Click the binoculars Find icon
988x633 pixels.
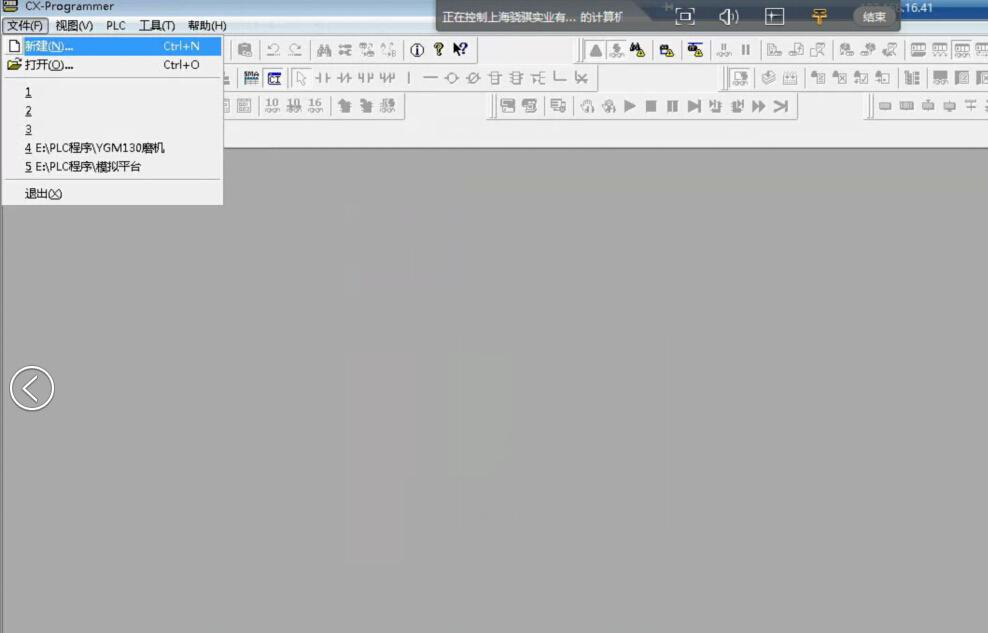324,50
